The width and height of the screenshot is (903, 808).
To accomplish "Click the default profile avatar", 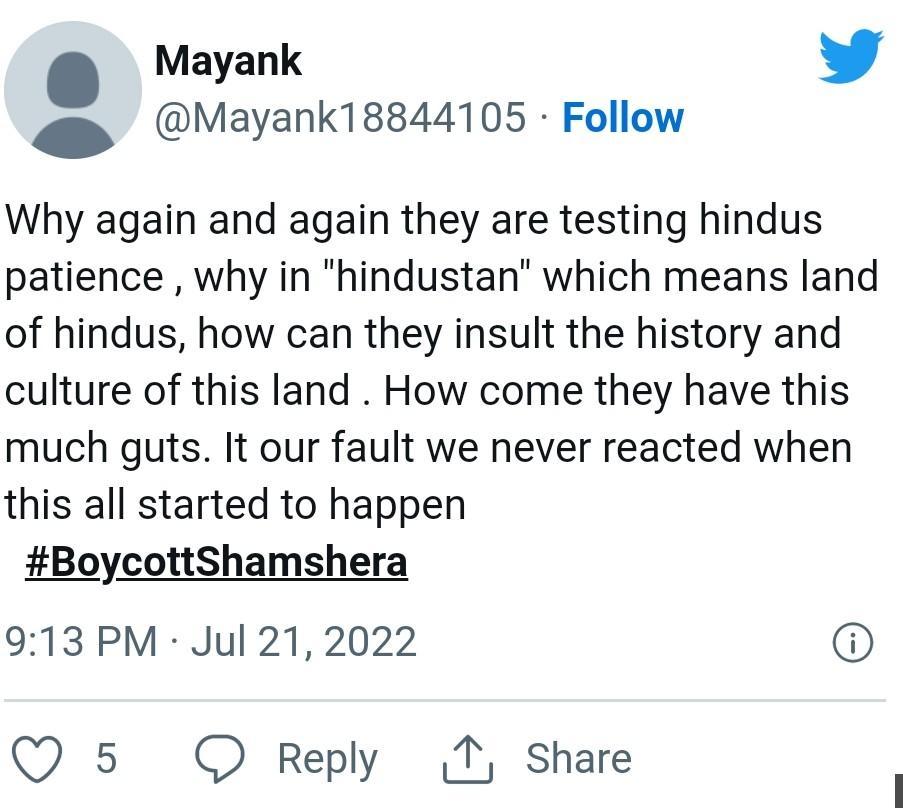I will click(73, 90).
